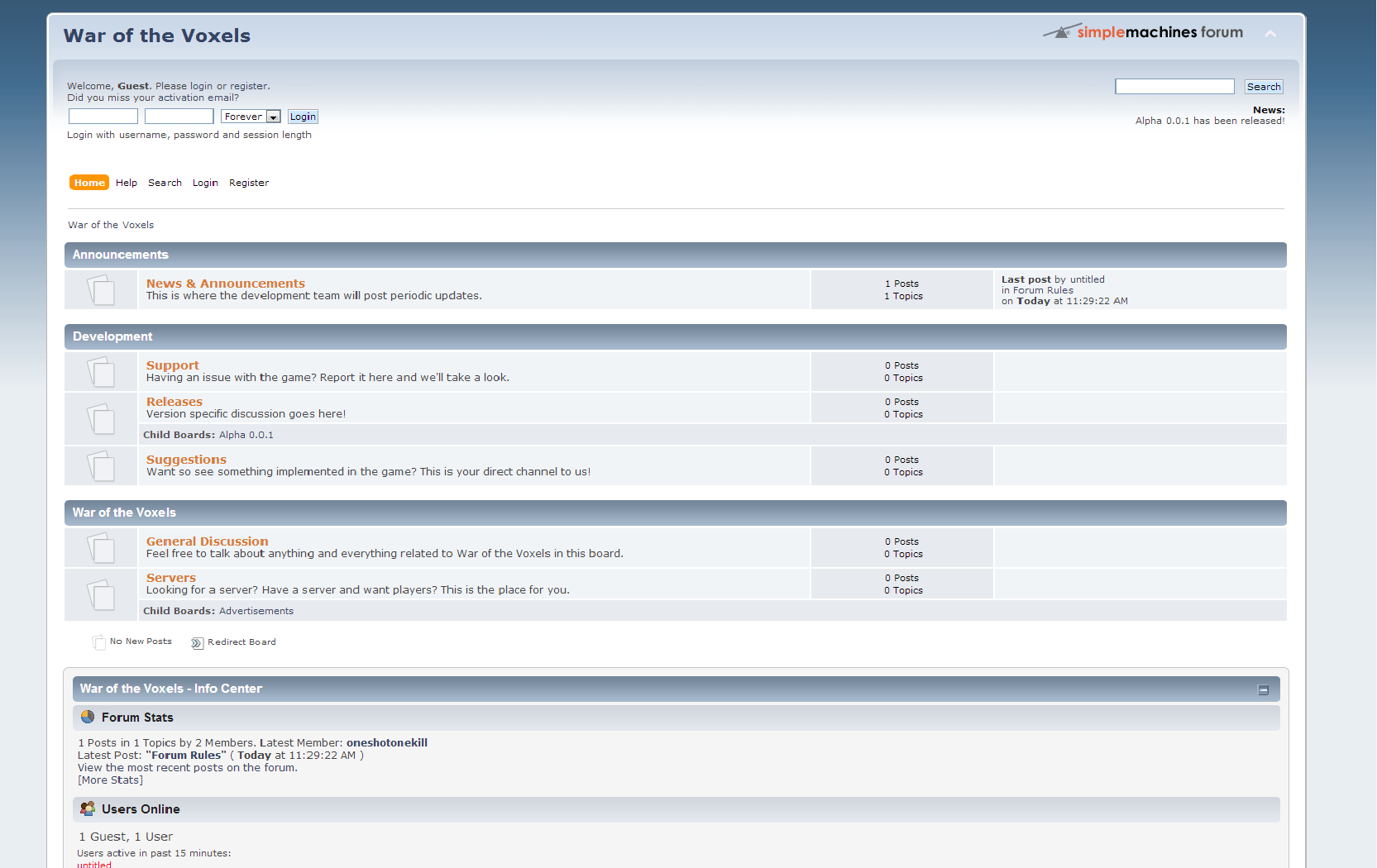Open Forum Rules topic in last post
Image resolution: width=1377 pixels, height=868 pixels.
[x=1043, y=290]
